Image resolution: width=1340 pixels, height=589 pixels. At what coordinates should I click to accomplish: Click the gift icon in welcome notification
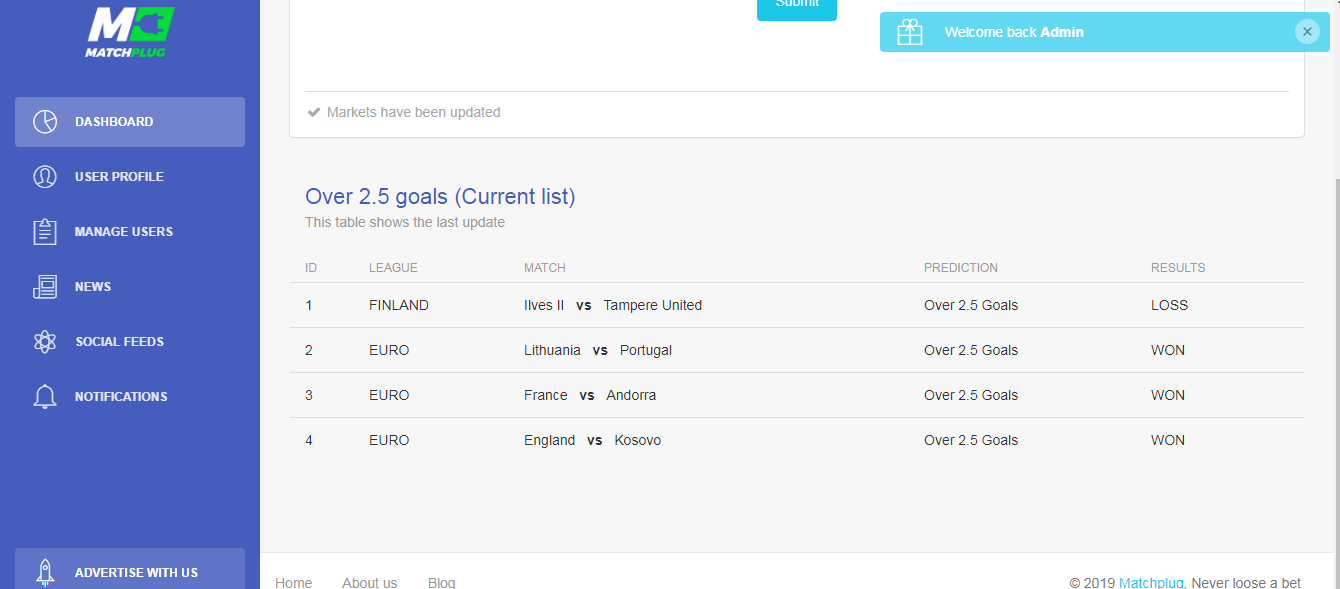coord(909,32)
